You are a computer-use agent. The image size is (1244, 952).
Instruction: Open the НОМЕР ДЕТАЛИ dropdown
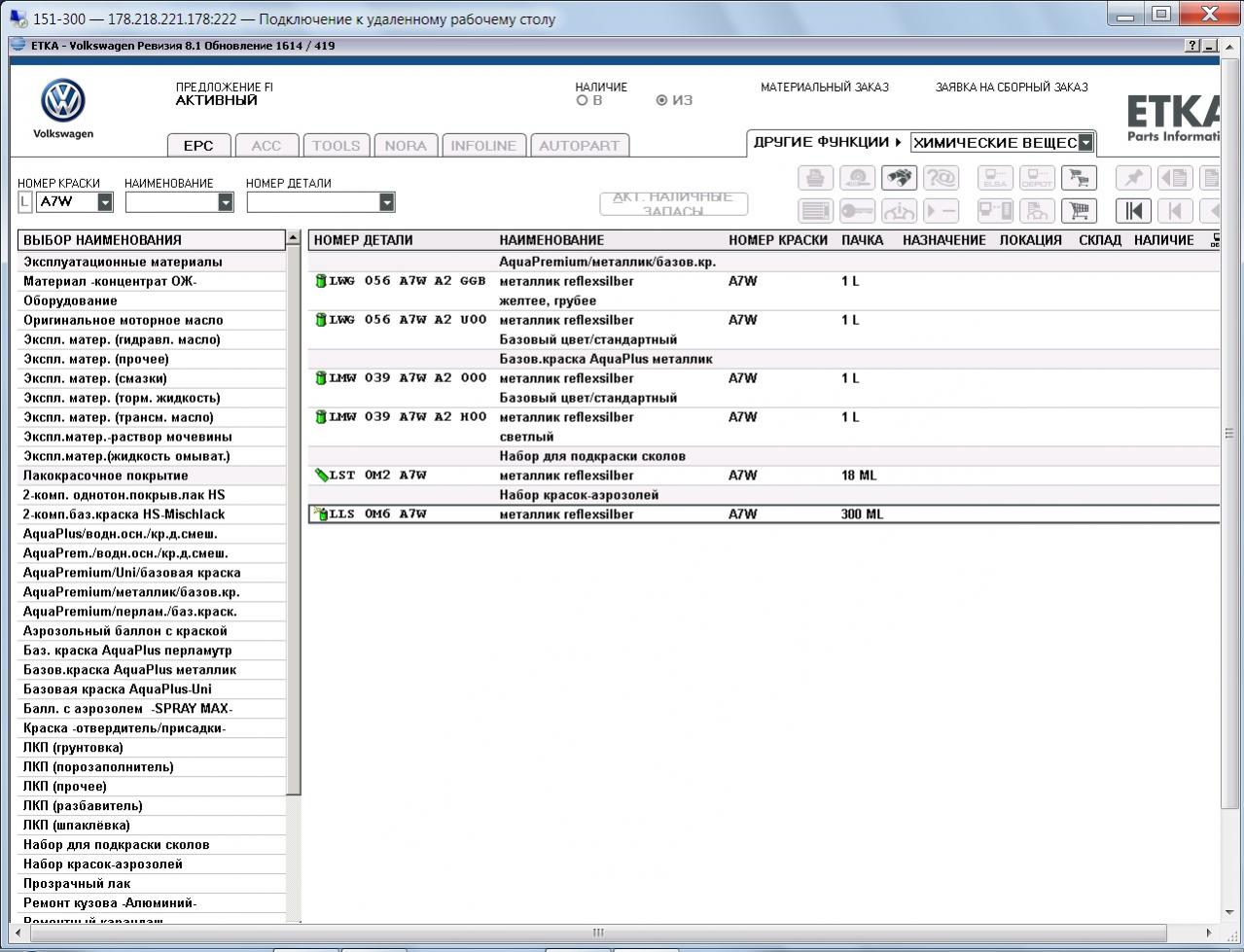click(x=387, y=202)
